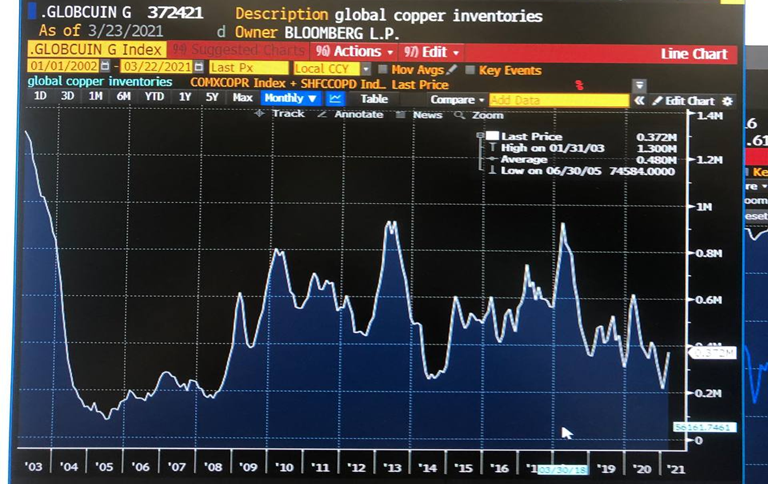This screenshot has width=768, height=484.
Task: Open the Actions menu
Action: pos(349,51)
